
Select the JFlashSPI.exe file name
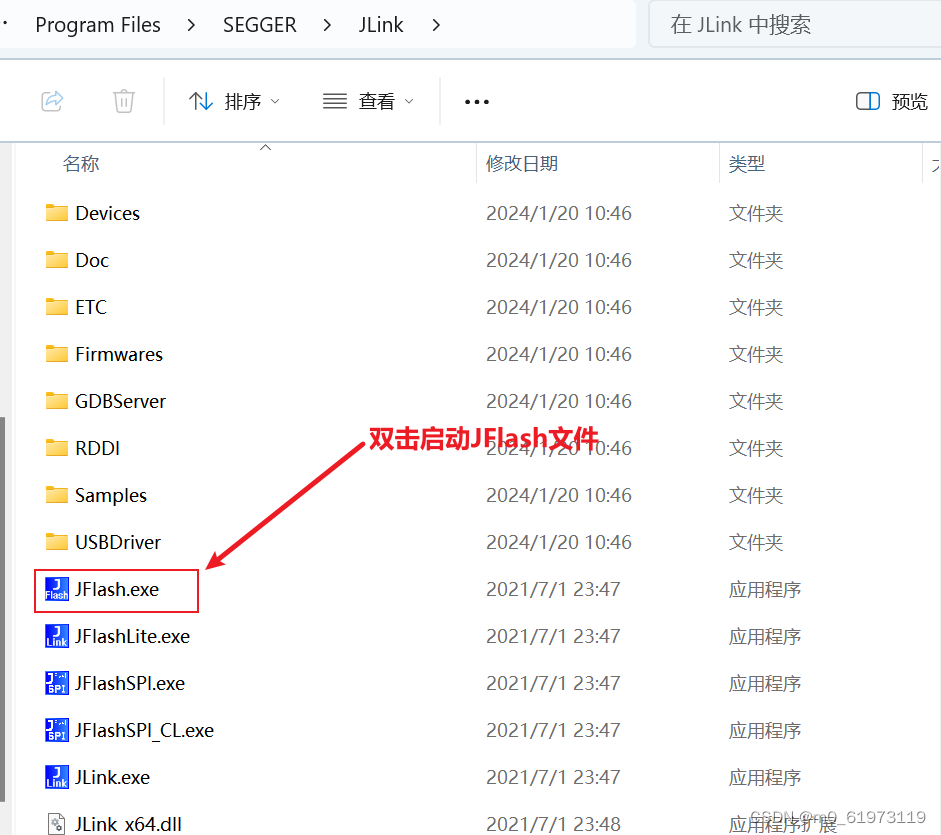130,683
